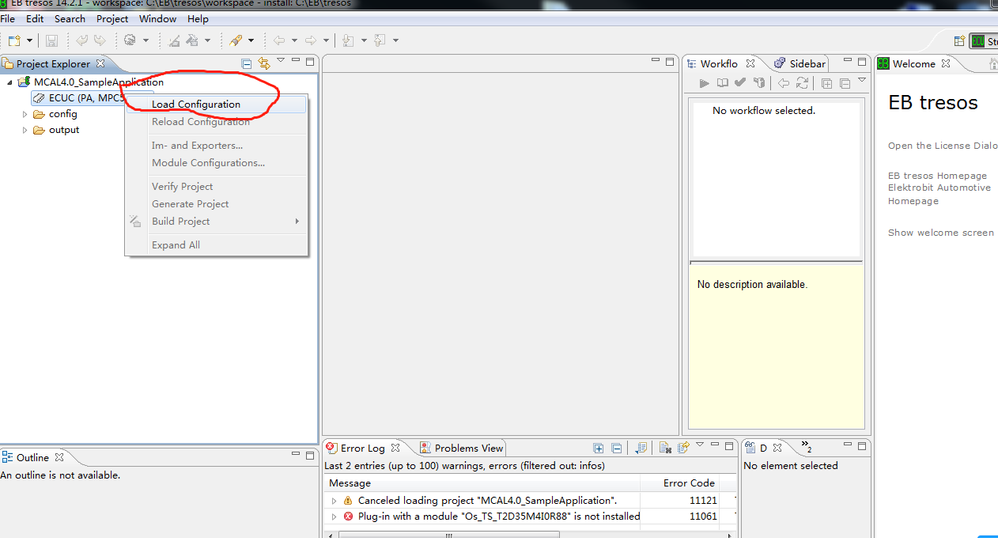
Task: Open the Project menu
Action: click(x=112, y=19)
